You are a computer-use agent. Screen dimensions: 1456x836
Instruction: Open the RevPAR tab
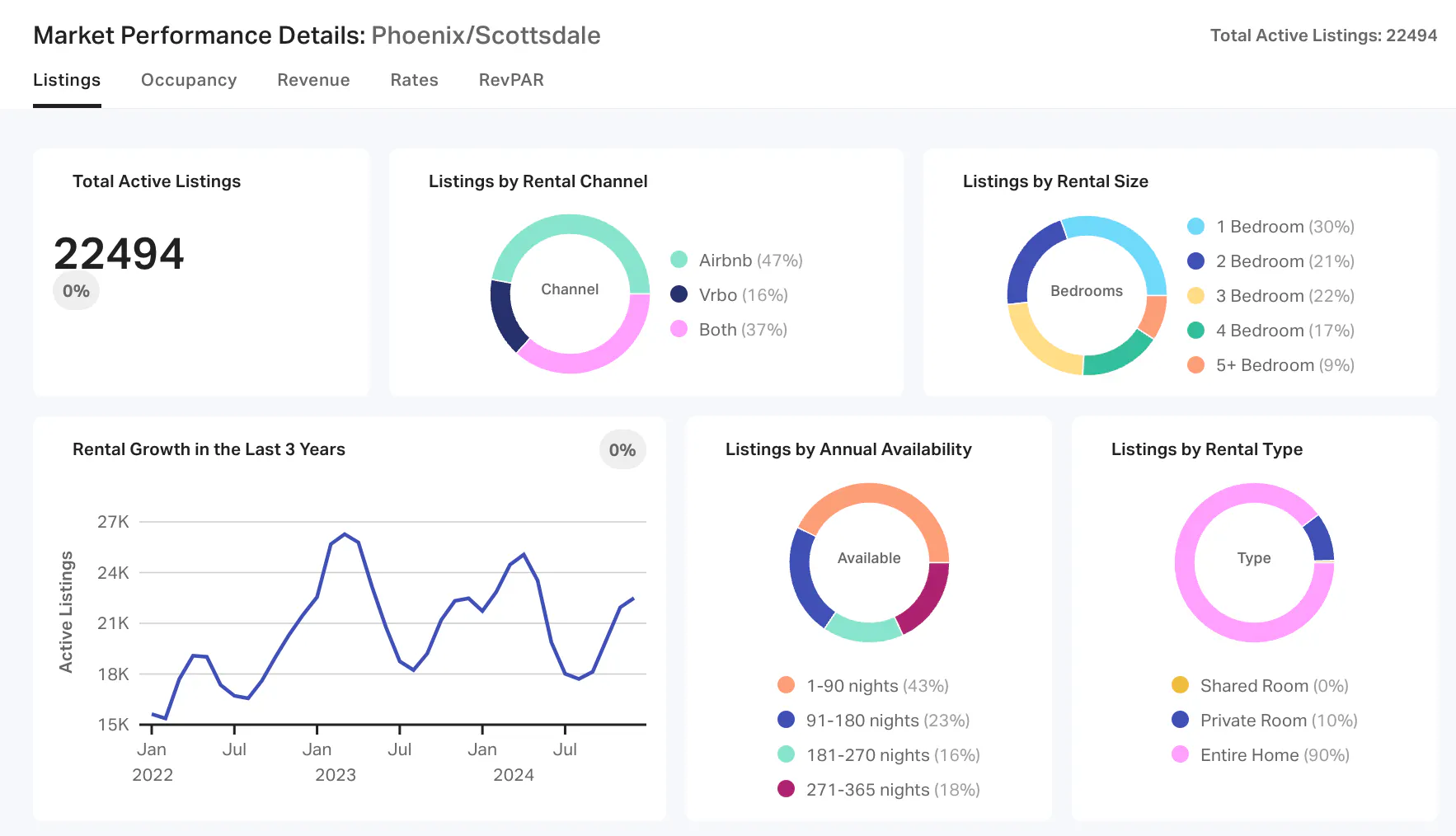coord(511,80)
